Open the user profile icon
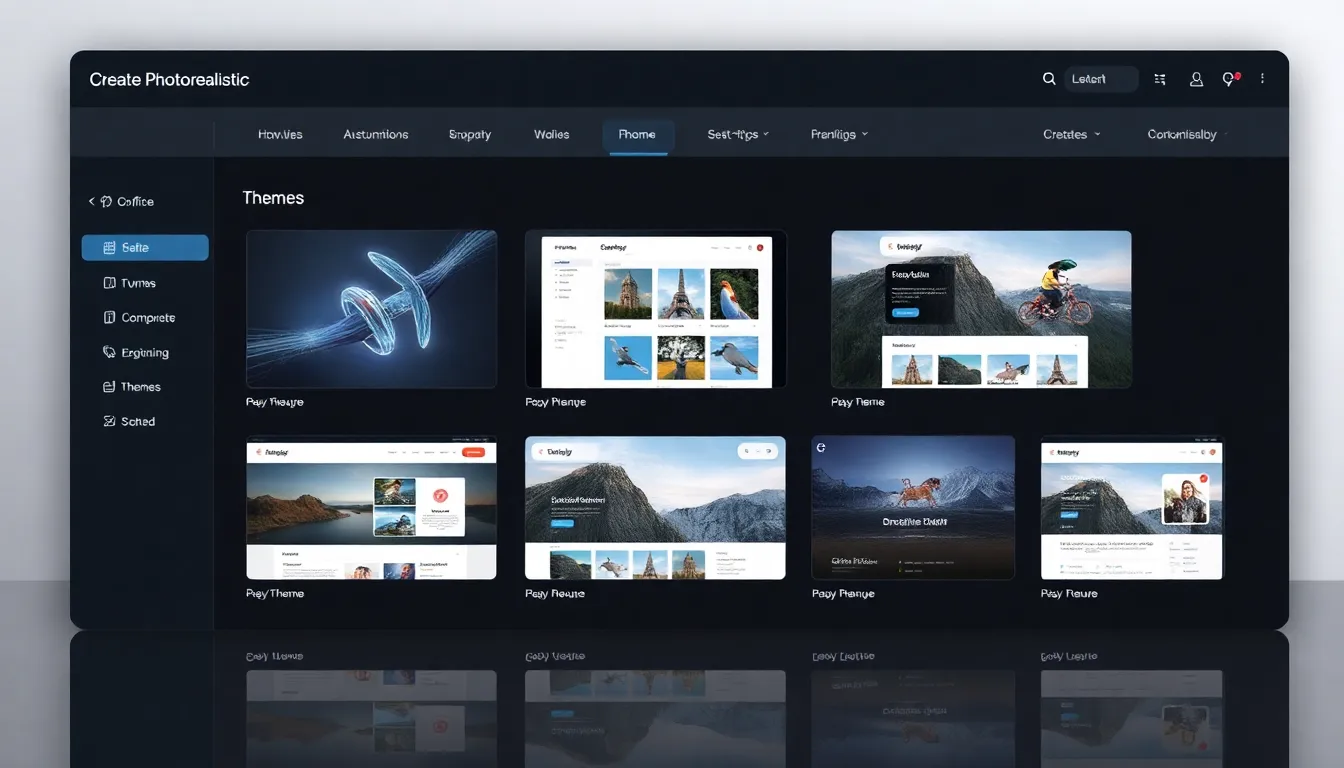This screenshot has height=768, width=1344. [1196, 79]
